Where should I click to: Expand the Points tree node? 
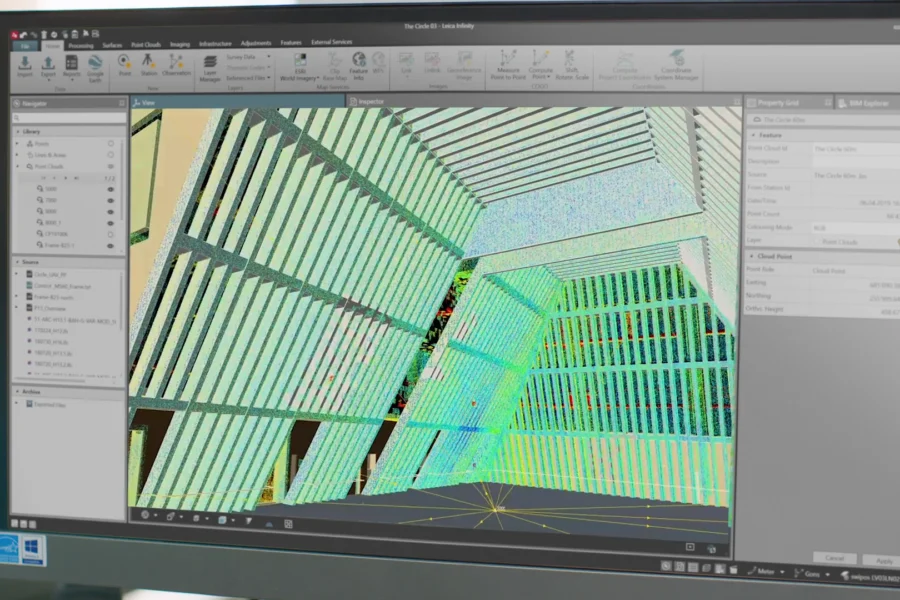(17, 144)
